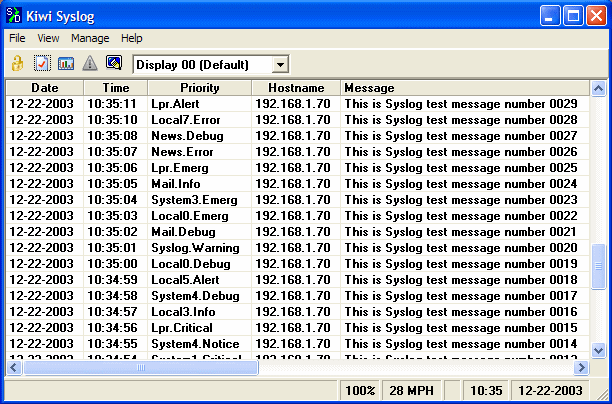Click the message ending in number 0018
Image resolution: width=612 pixels, height=404 pixels.
click(465, 280)
